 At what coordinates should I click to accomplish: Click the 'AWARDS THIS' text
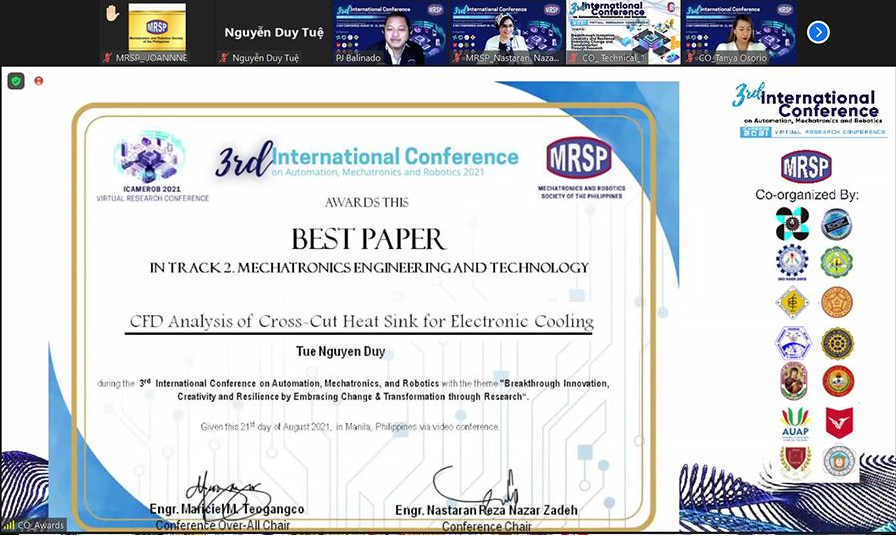pyautogui.click(x=367, y=202)
